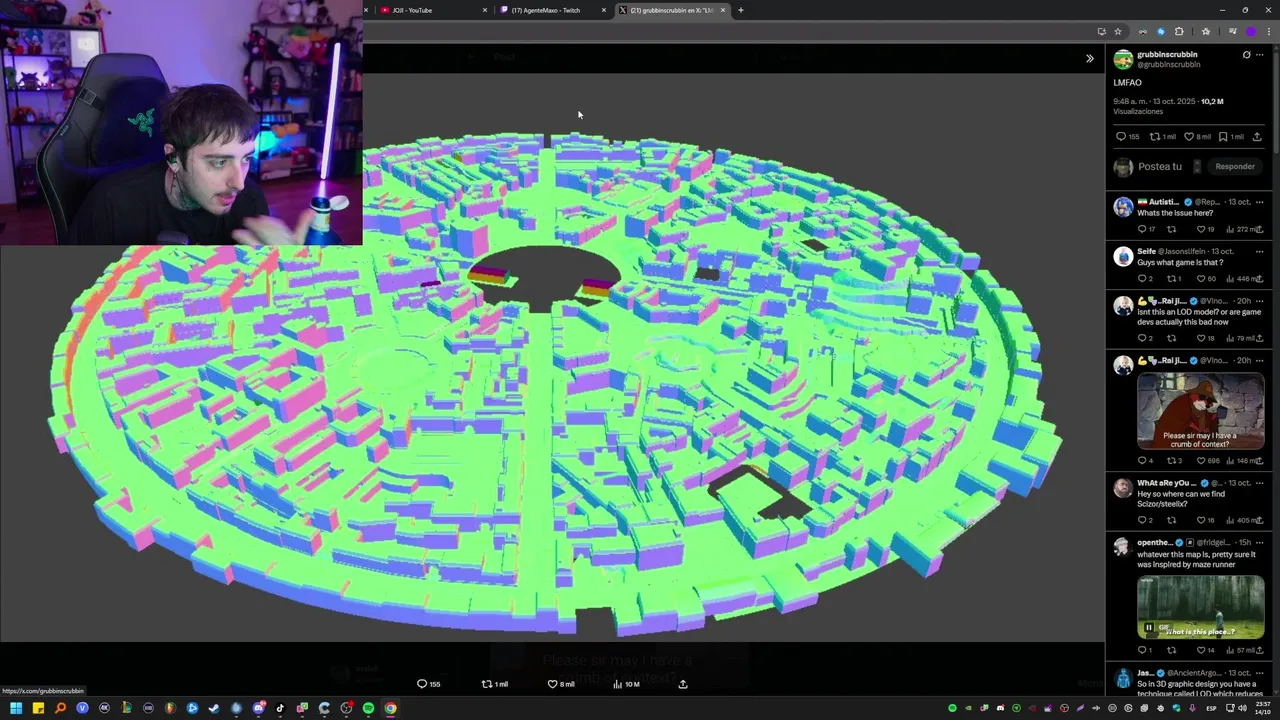1280x720 pixels.
Task: Open the 10,2 M Visualizaciones analytics
Action: click(x=1212, y=101)
